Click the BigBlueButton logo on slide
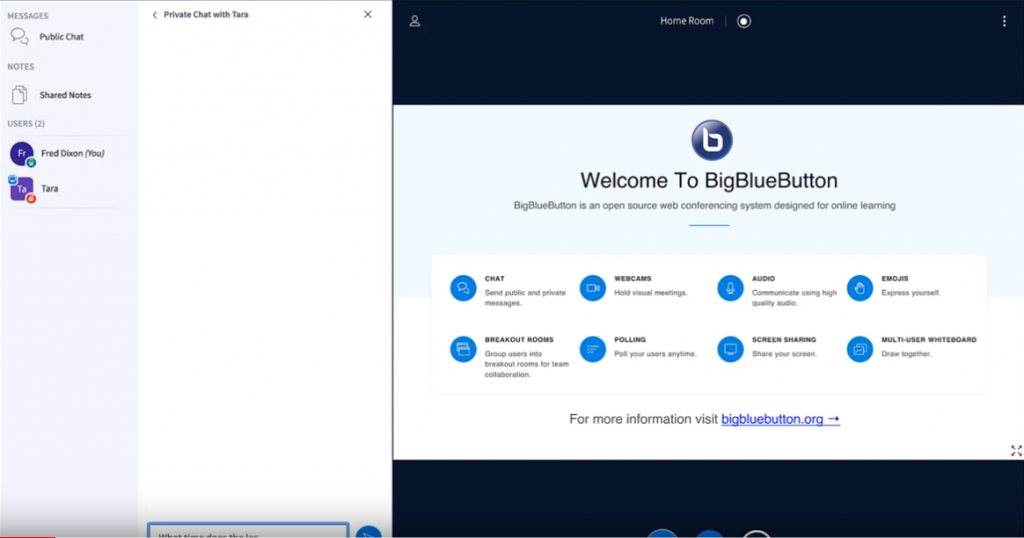 tap(712, 140)
